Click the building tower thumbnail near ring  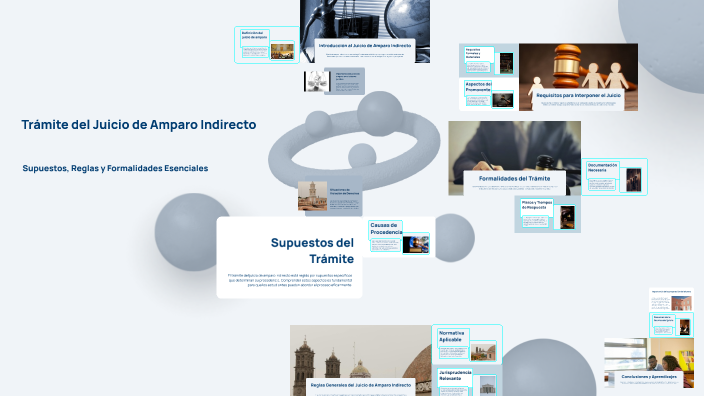click(x=312, y=196)
